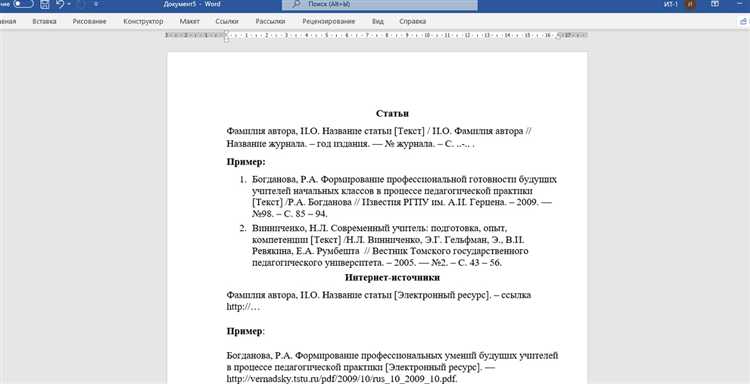Click the line 'Название журнала. – год издания'
Image resolution: width=750 pixels, height=384 pixels.
350,143
